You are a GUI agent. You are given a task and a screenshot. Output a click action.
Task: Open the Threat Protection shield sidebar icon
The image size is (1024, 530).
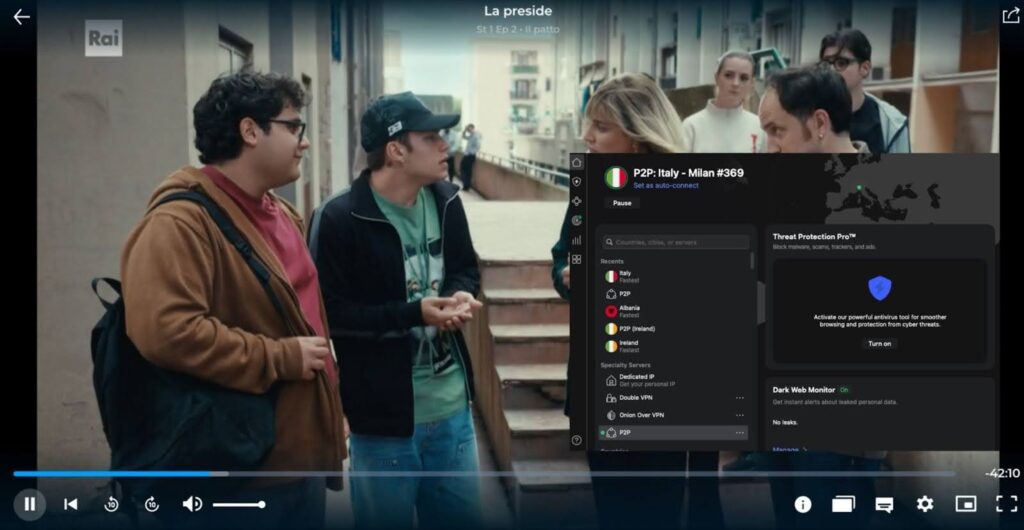point(577,181)
